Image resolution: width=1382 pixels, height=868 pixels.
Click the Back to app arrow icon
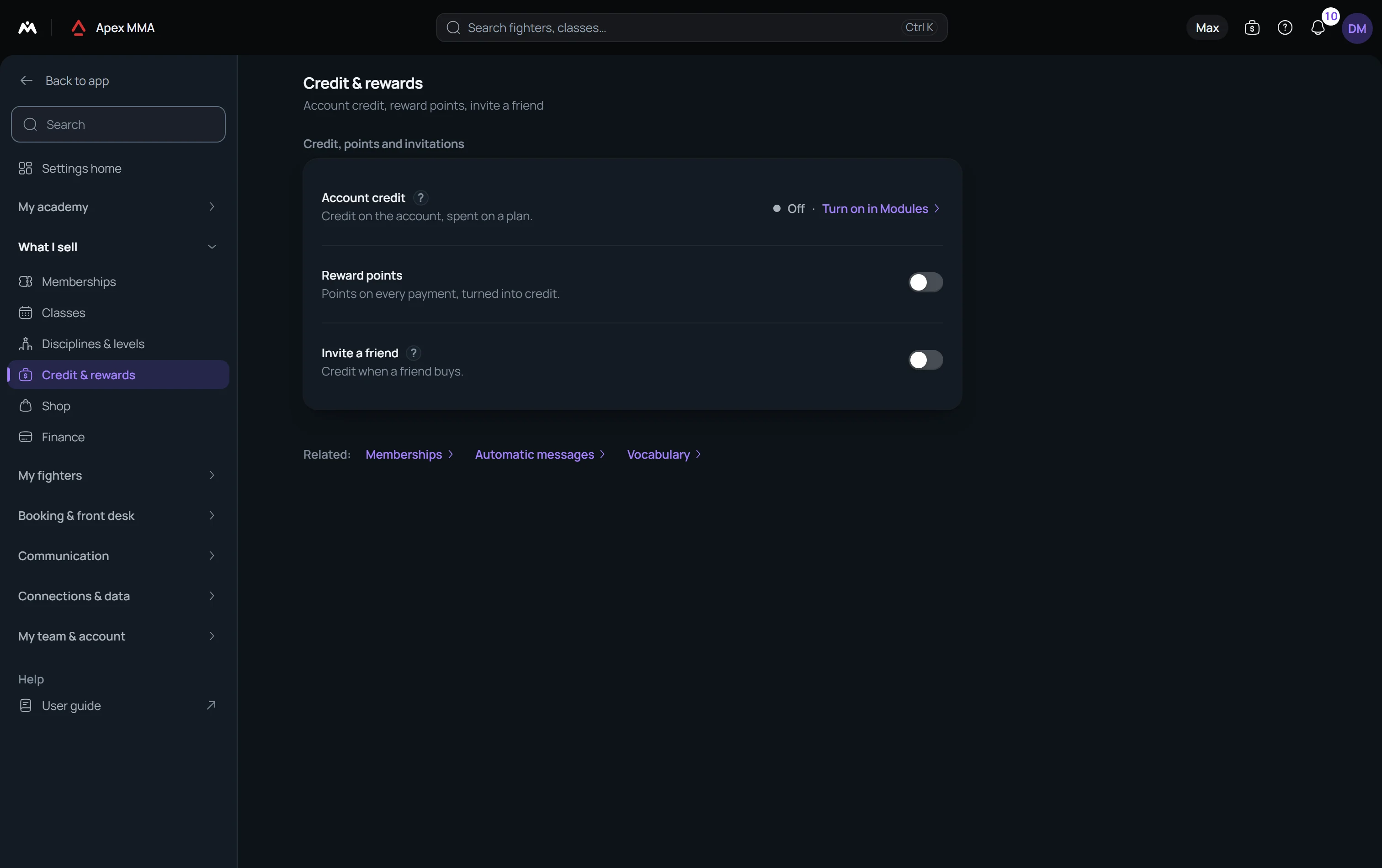[x=27, y=81]
